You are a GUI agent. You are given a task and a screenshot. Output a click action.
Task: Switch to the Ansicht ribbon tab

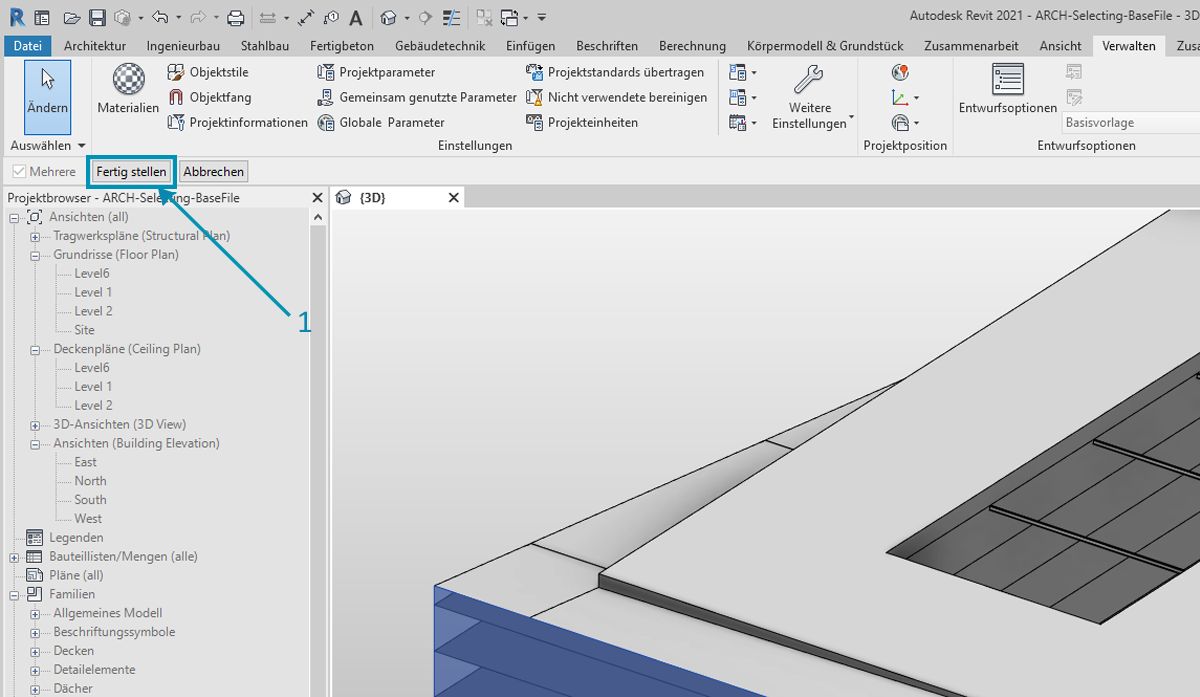pos(1060,46)
